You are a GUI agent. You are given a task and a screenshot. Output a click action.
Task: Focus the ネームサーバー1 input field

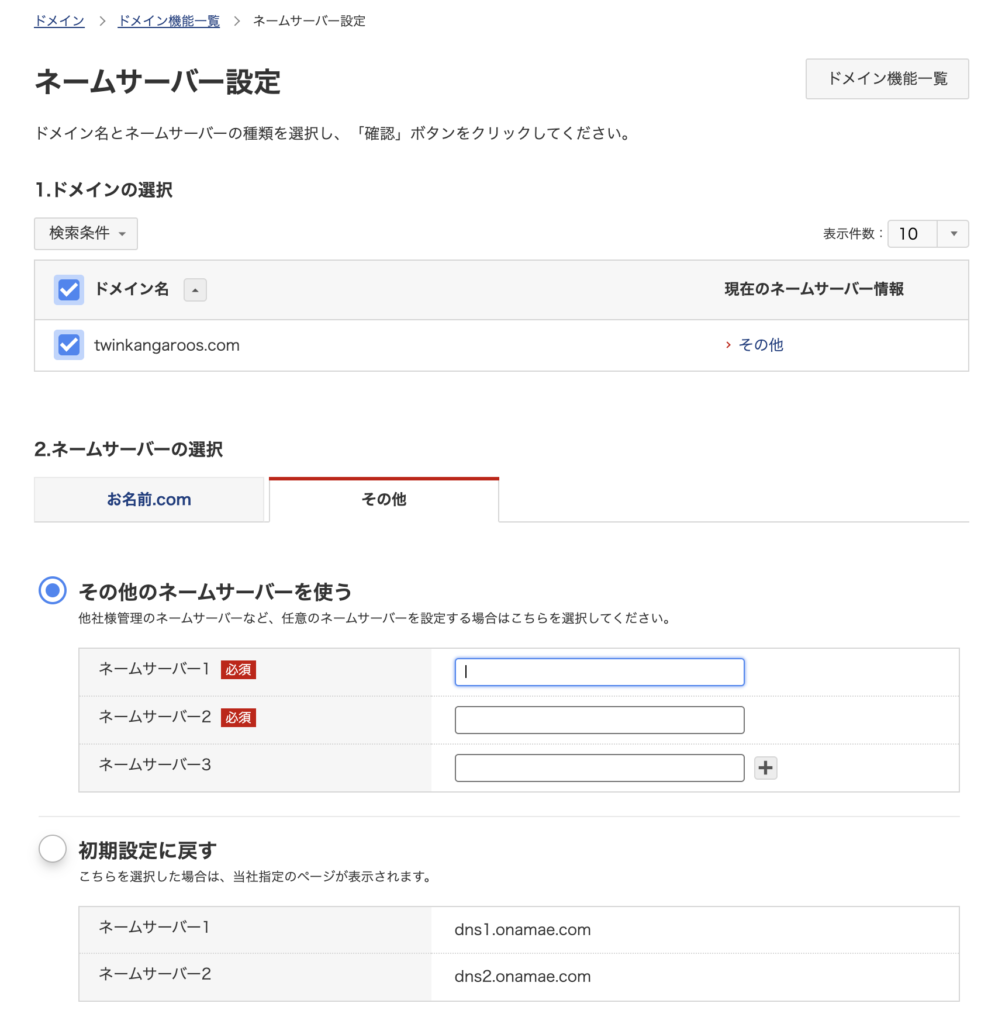(600, 672)
